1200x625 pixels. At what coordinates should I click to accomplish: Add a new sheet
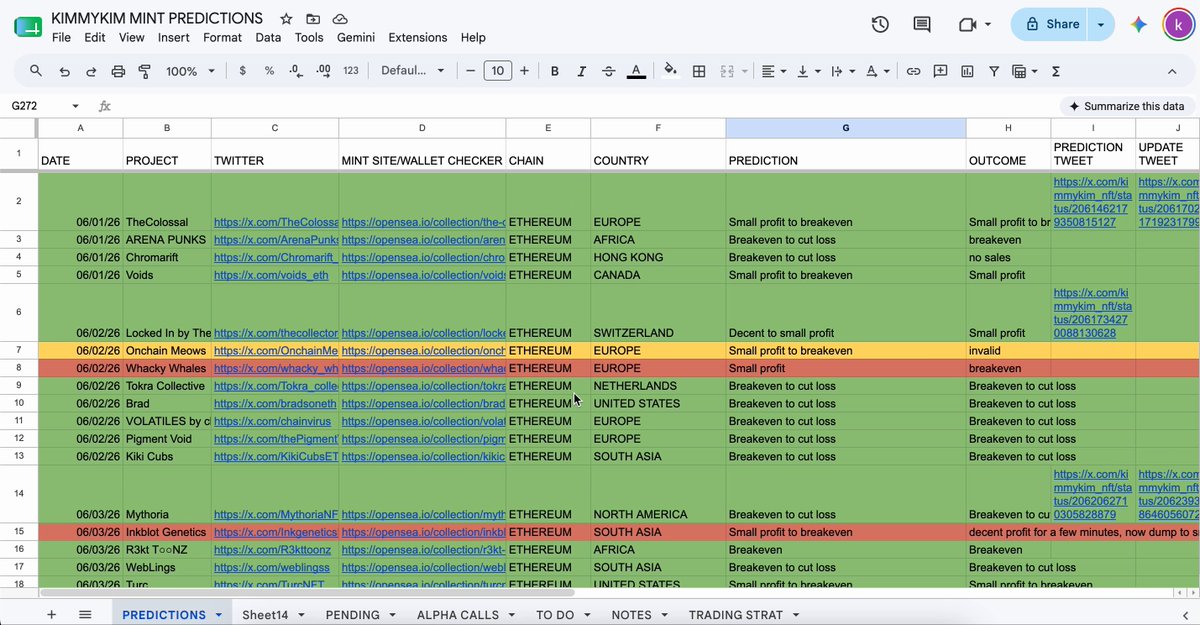point(51,615)
